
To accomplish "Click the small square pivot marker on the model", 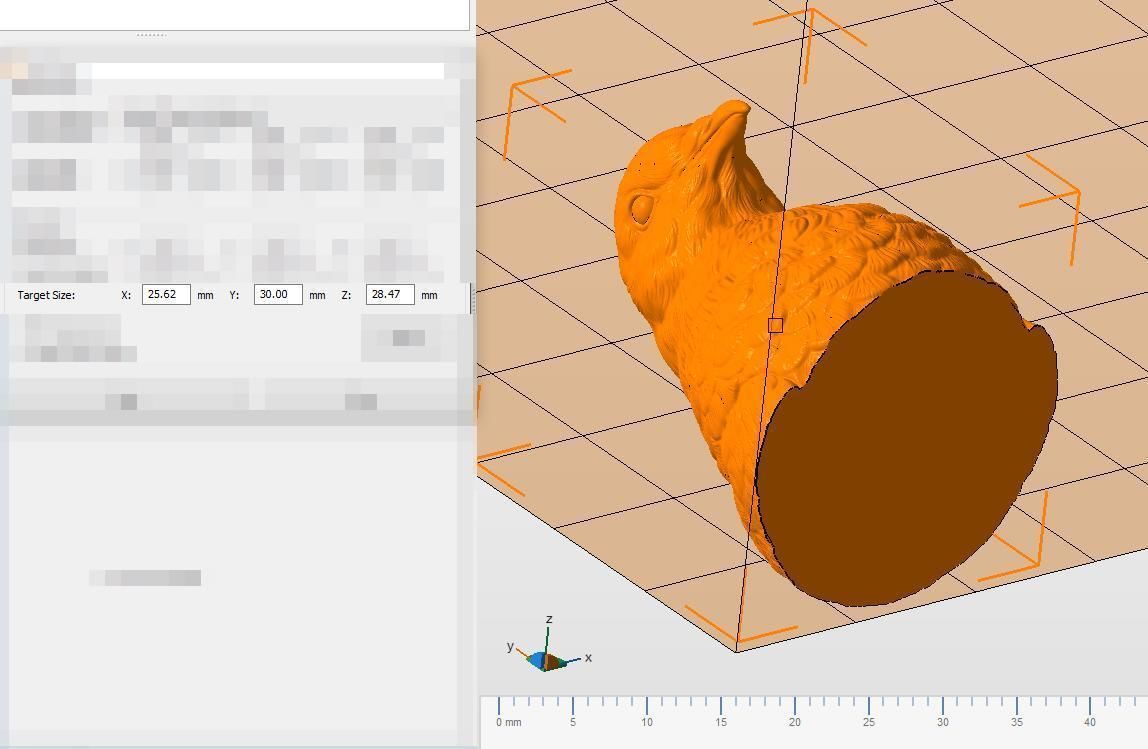I will 775,325.
